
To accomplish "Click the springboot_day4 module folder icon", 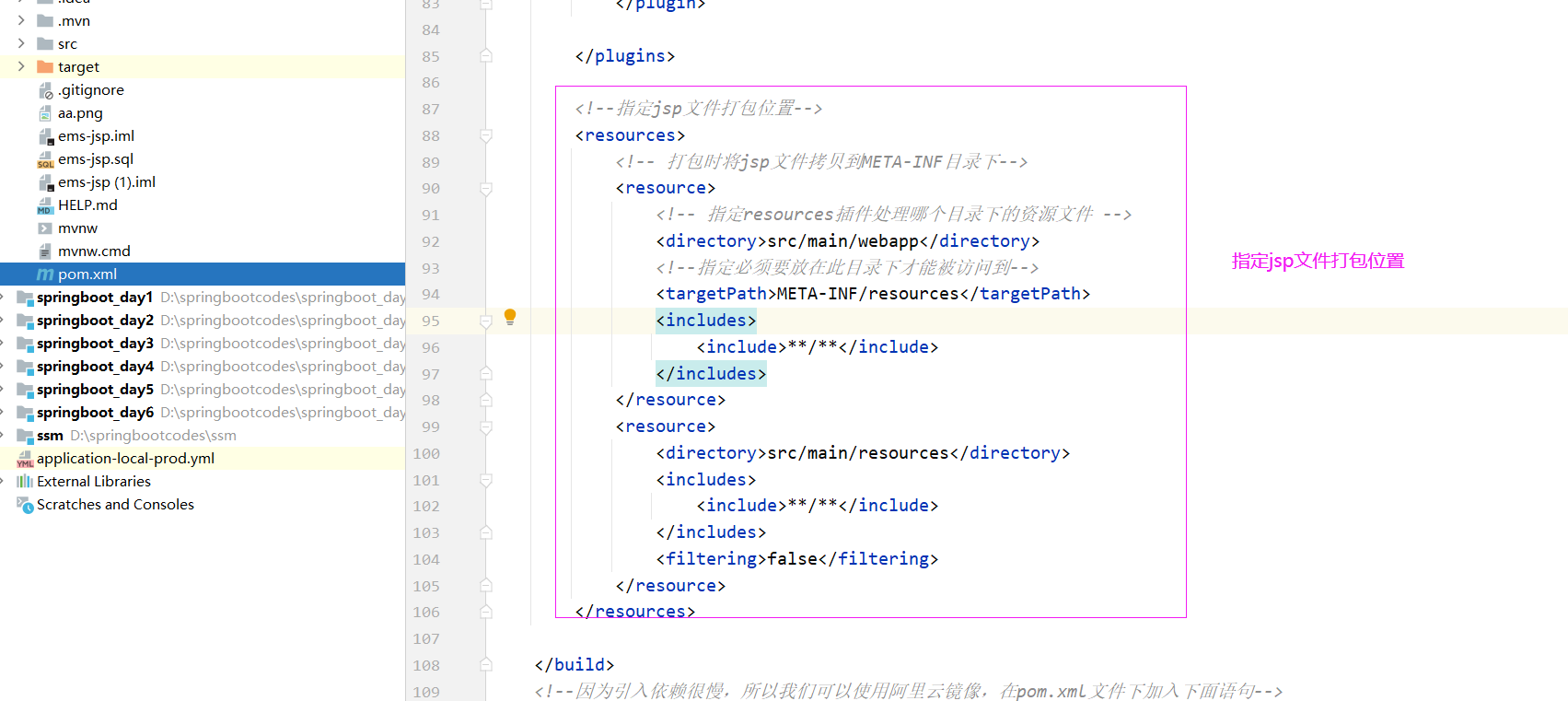I will tap(25, 367).
